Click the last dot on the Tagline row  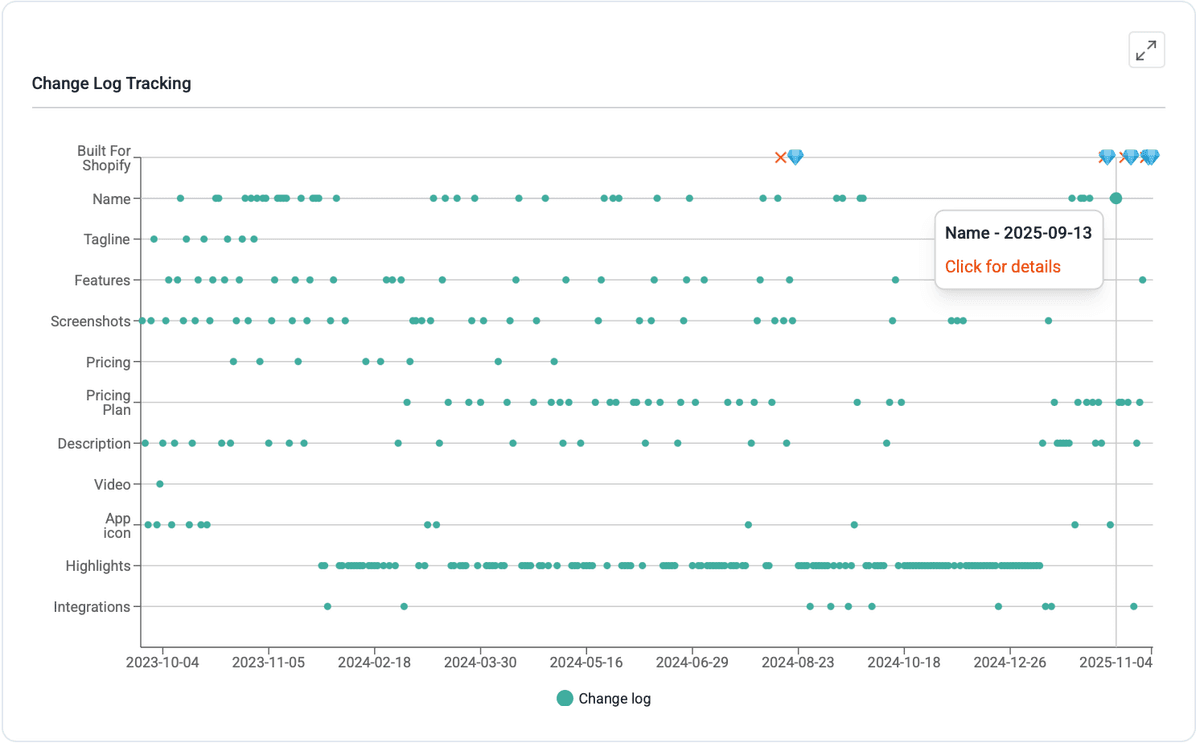pos(254,239)
